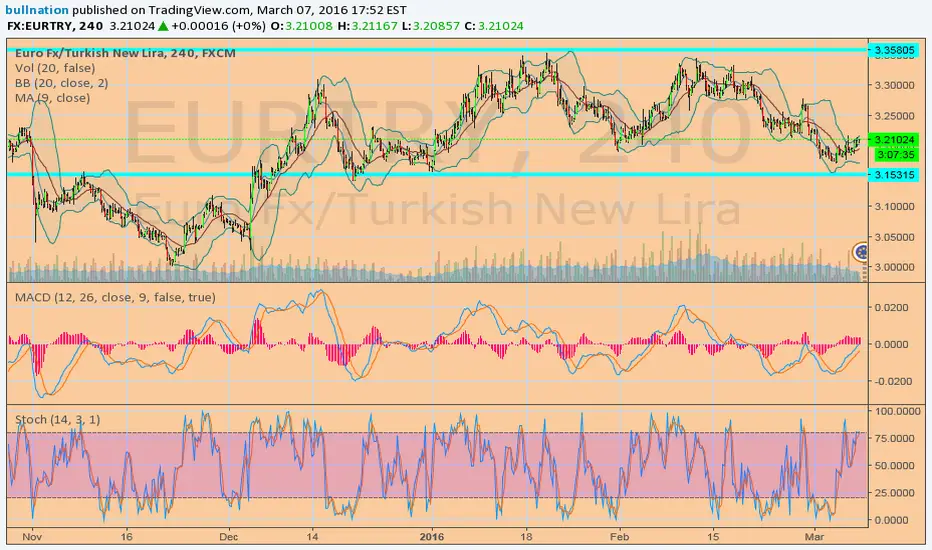Click the 3.15315 support price tag

[894, 175]
